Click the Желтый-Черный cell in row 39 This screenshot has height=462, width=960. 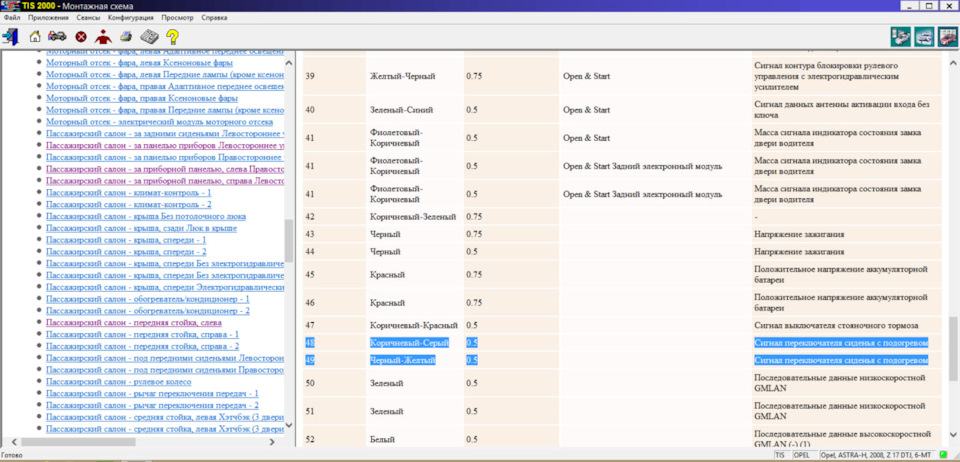click(x=414, y=76)
